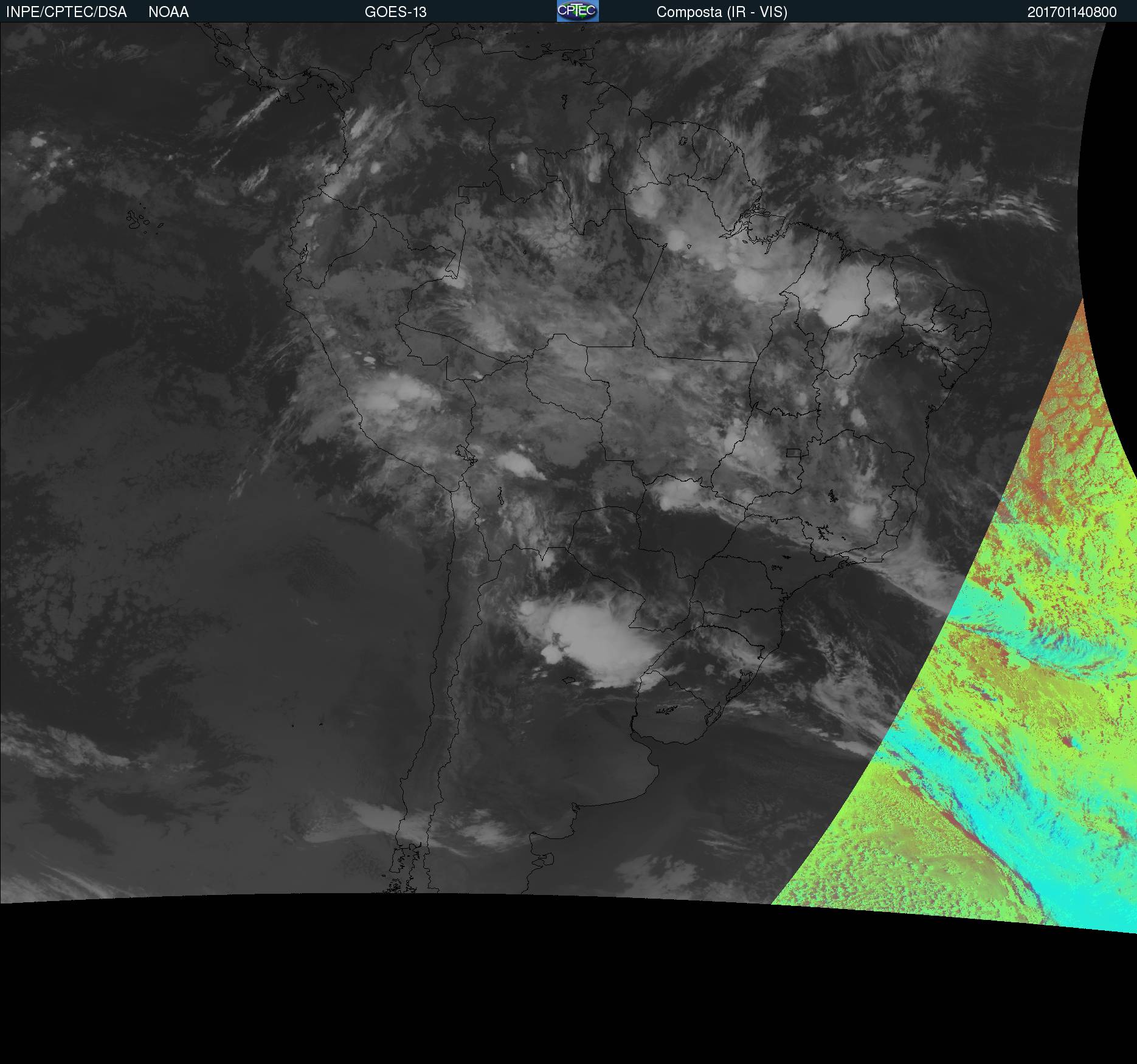The height and width of the screenshot is (1064, 1137).
Task: Click the 201701140800 timestamp
Action: coord(1072,12)
